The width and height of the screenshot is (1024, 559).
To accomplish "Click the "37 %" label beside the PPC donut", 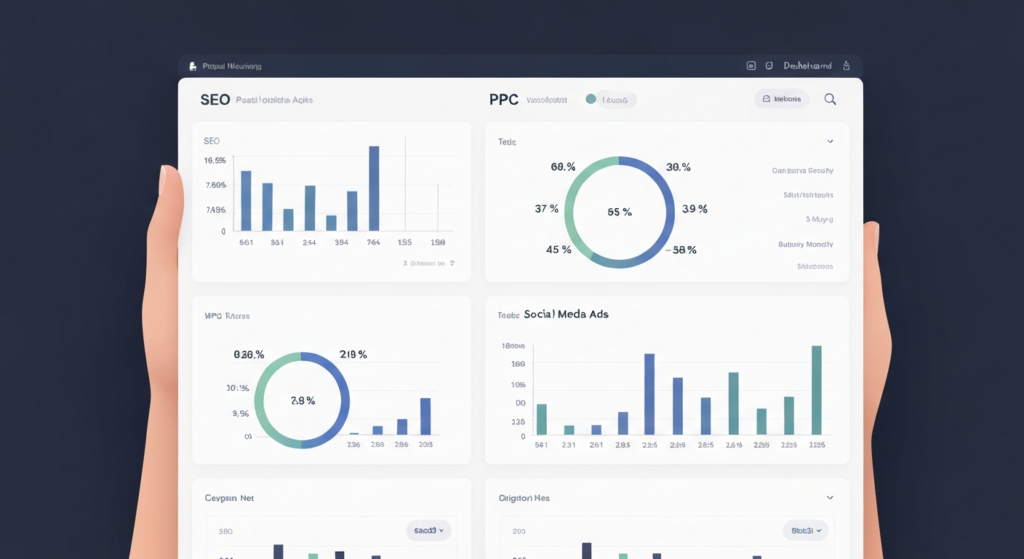I will [547, 209].
